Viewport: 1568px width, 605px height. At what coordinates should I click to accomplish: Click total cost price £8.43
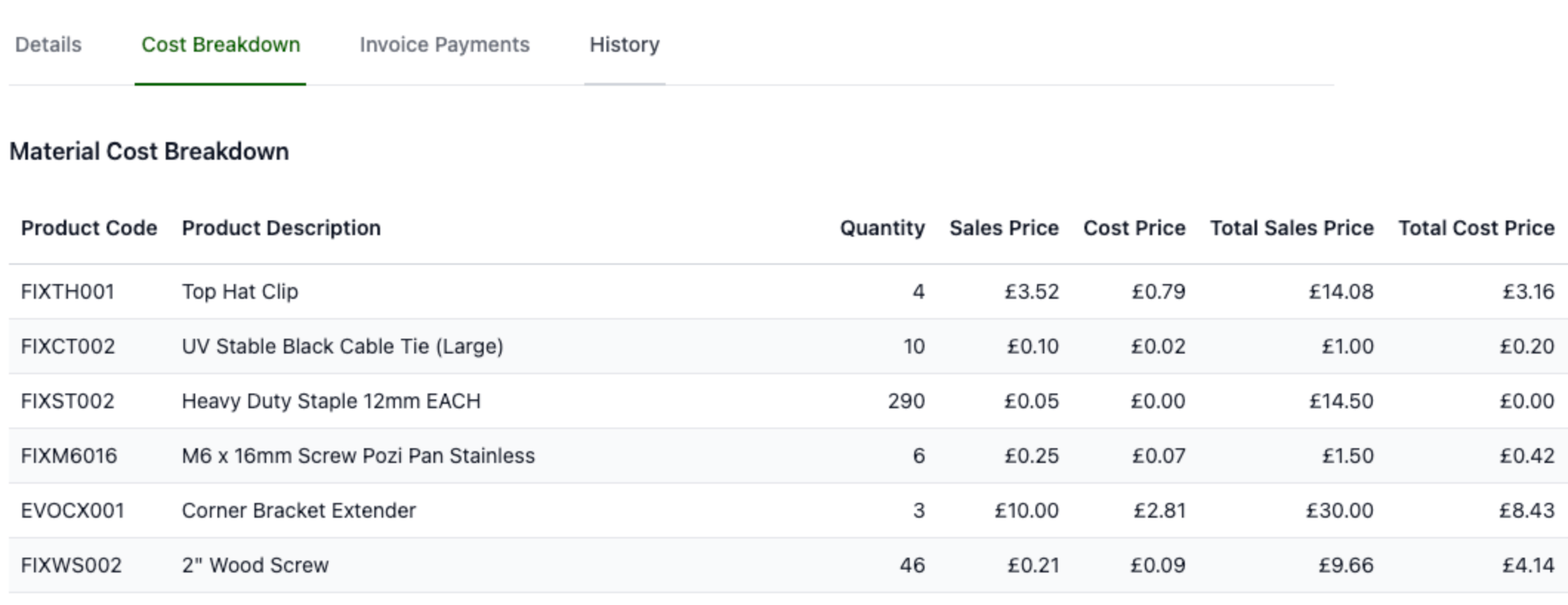point(1527,510)
